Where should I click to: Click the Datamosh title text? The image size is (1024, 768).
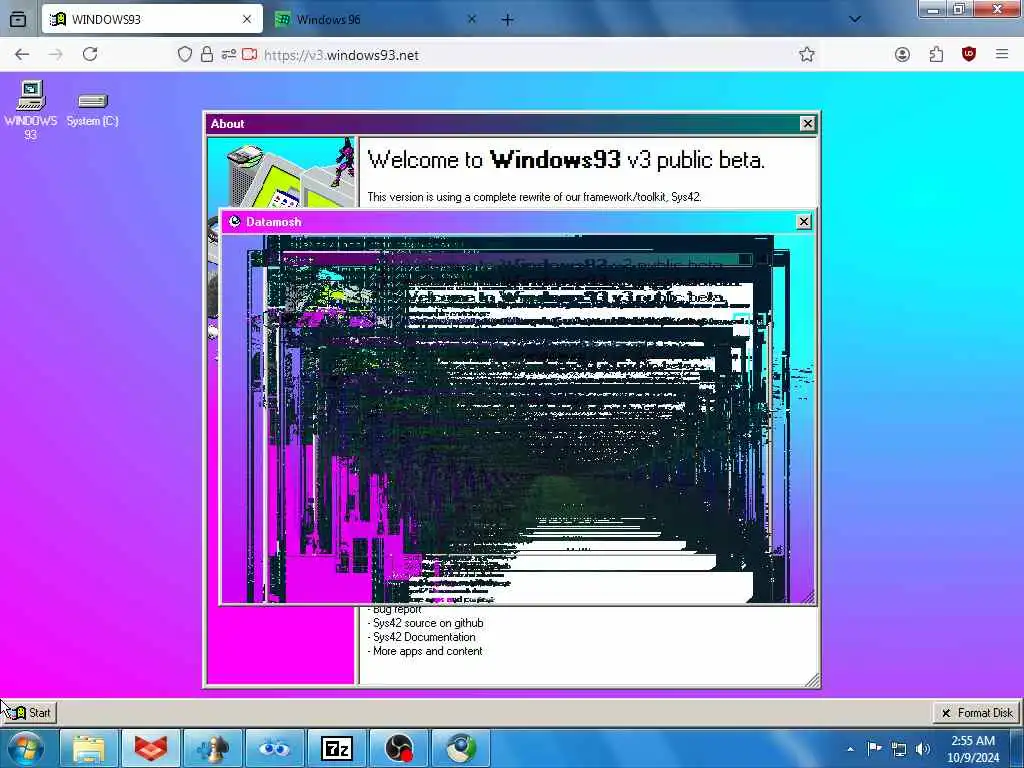click(274, 222)
